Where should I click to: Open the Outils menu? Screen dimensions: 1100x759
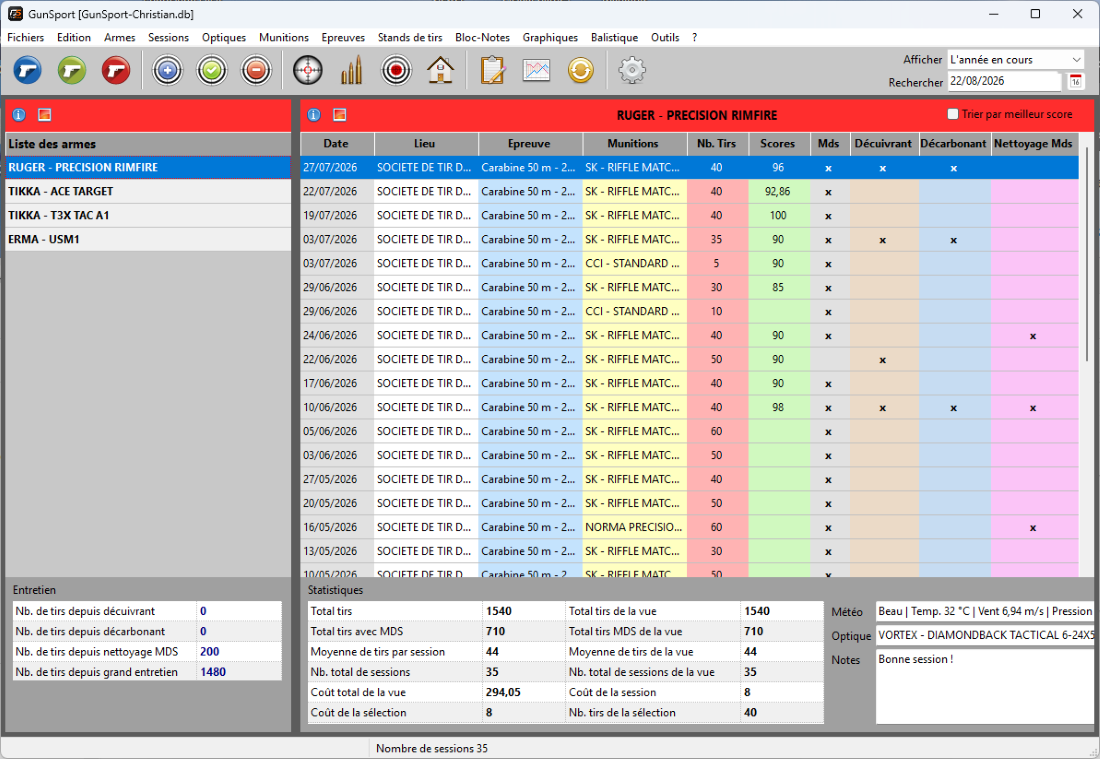click(664, 37)
